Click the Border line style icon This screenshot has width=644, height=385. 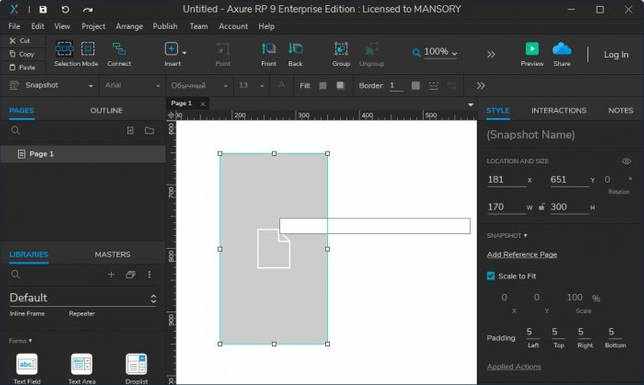[433, 85]
